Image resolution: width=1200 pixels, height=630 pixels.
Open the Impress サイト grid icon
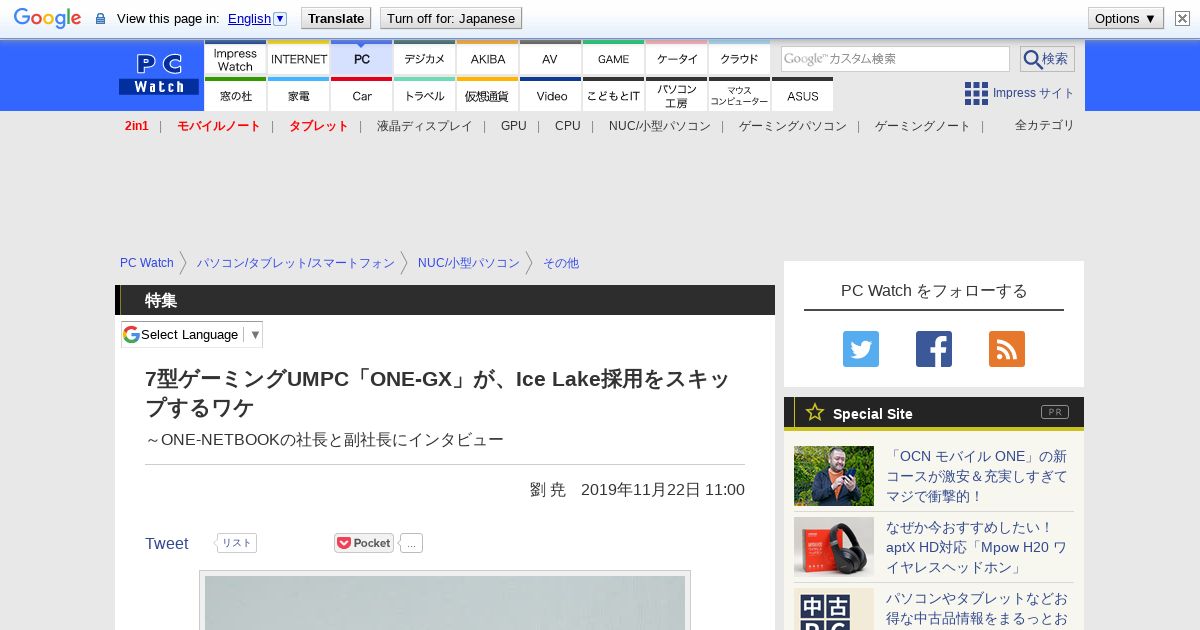pyautogui.click(x=976, y=93)
